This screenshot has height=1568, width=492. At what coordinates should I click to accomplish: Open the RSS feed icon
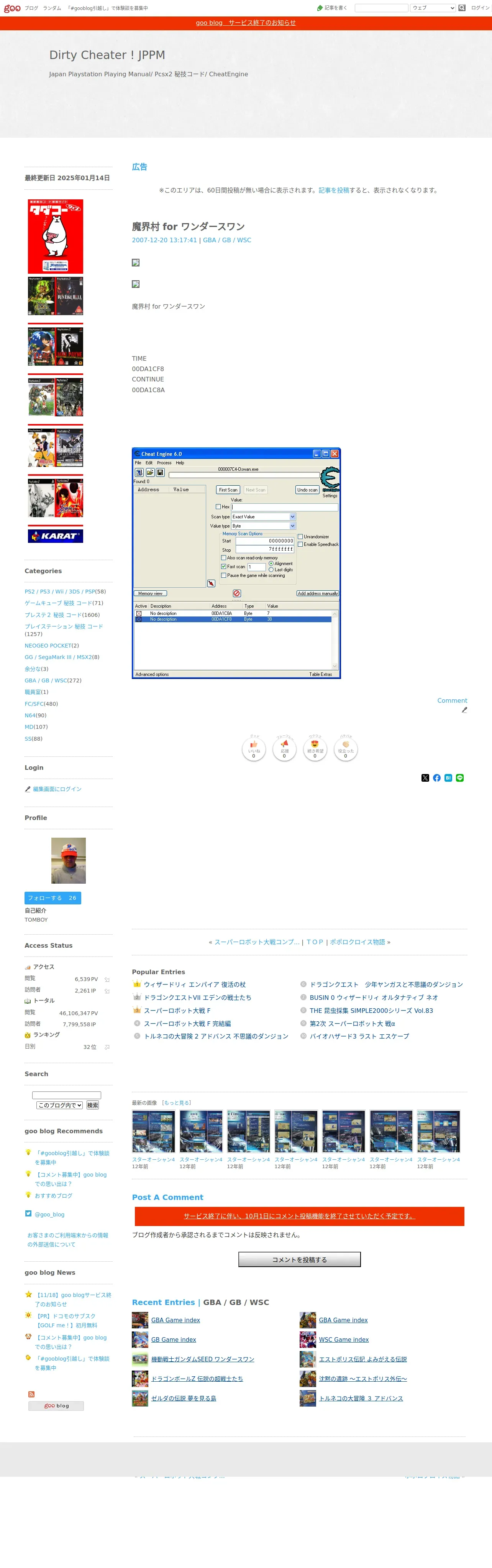point(31,1394)
